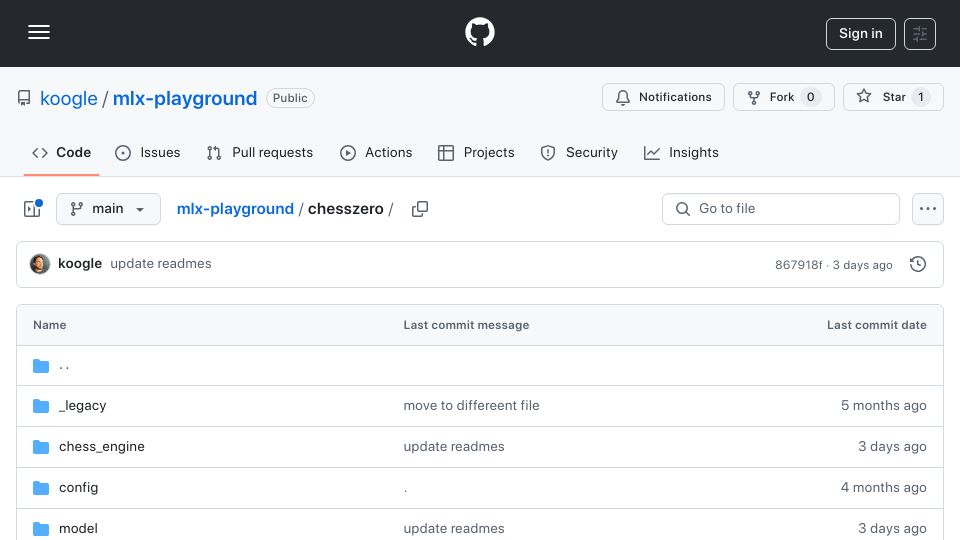960x540 pixels.
Task: Switch to the Code tab
Action: (61, 152)
